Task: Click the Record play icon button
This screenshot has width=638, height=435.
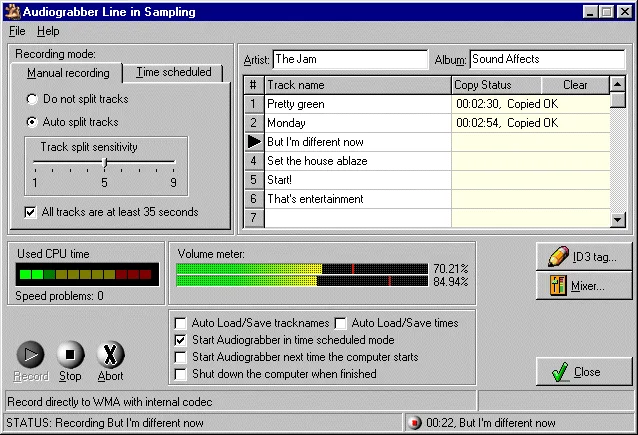Action: [31, 354]
